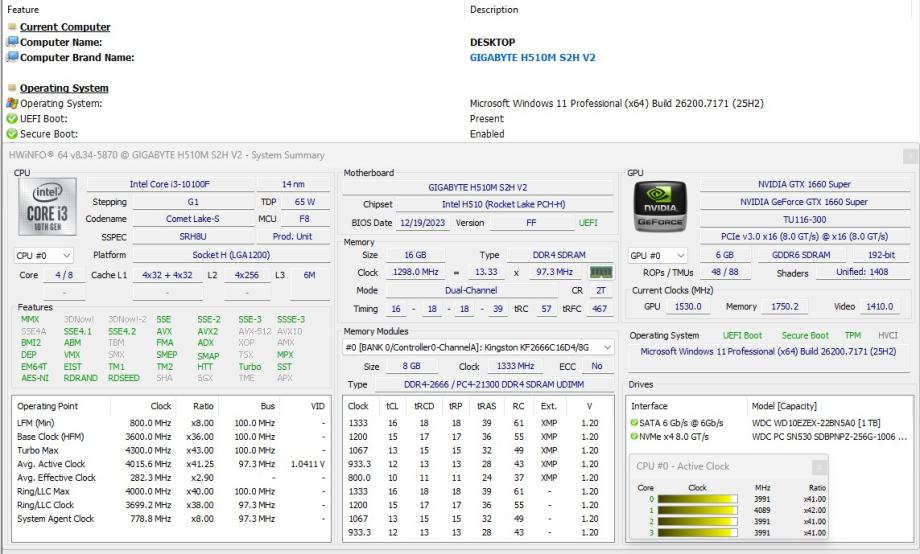Click the Computer Name monitor icon
The height and width of the screenshot is (554, 920).
click(12, 42)
